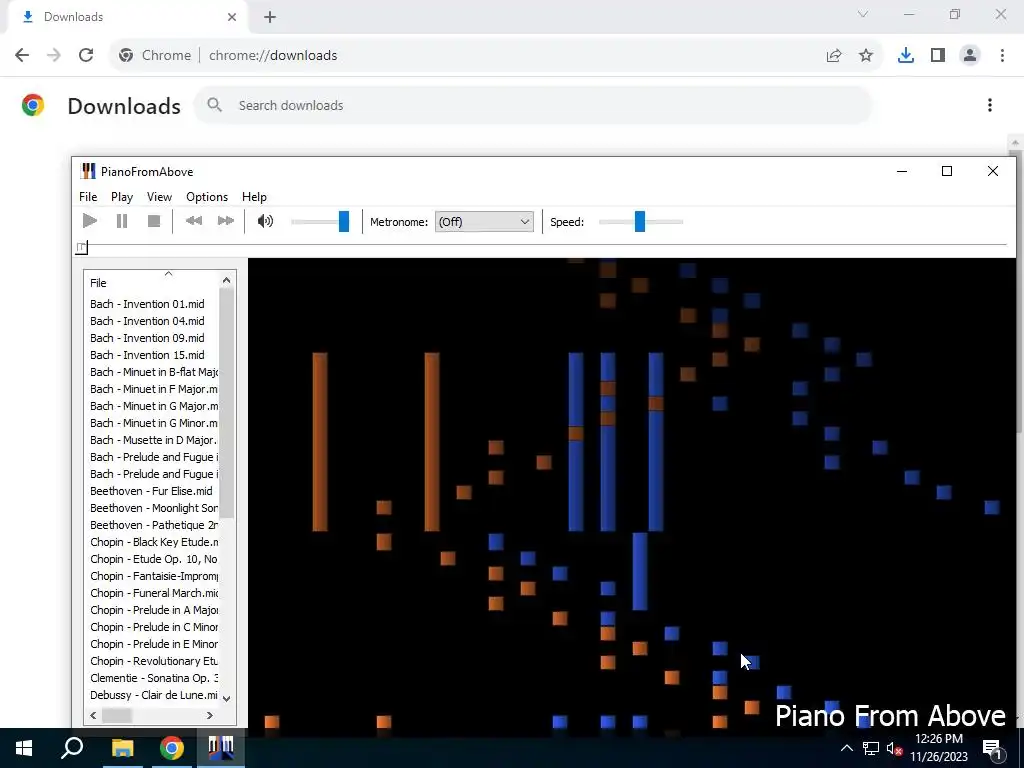Stop playback with the Stop button
Screen dimensions: 1024x768
(154, 221)
